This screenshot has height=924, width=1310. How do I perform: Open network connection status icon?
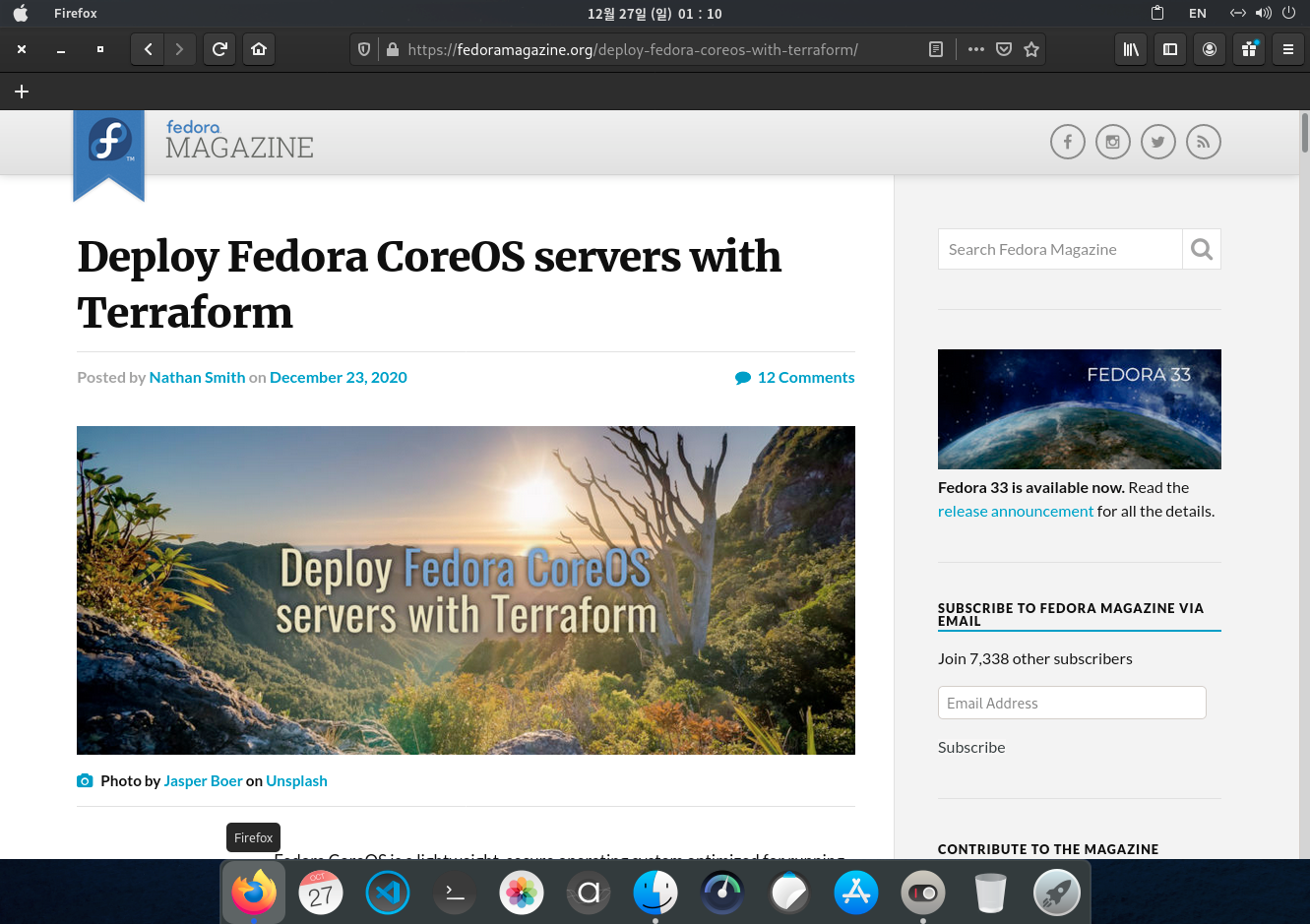click(1238, 13)
